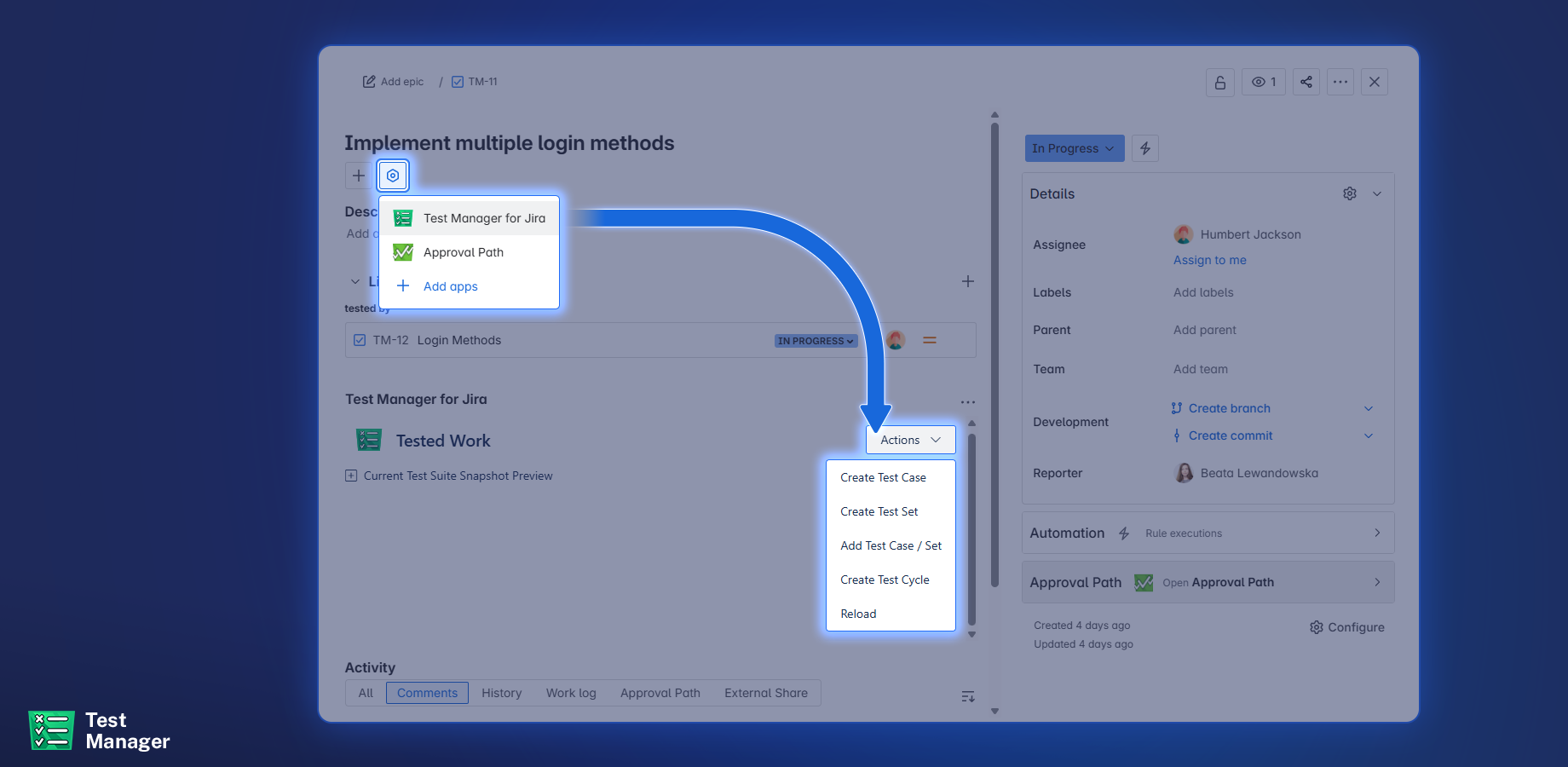
Task: Collapse the linked issues section chevron
Action: pyautogui.click(x=355, y=281)
